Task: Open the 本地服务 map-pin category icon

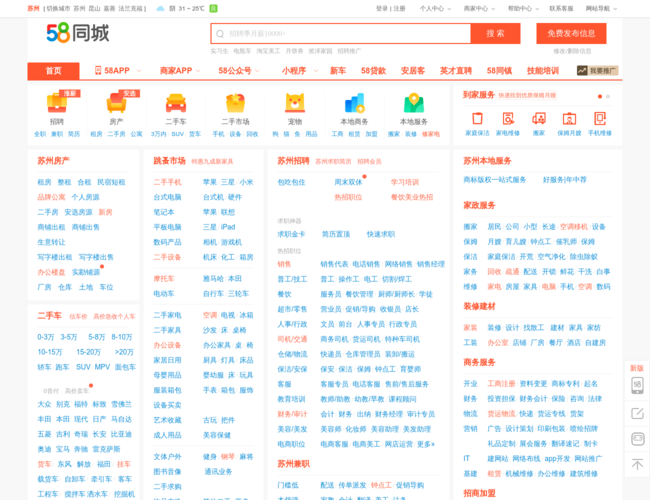Action: [x=414, y=103]
